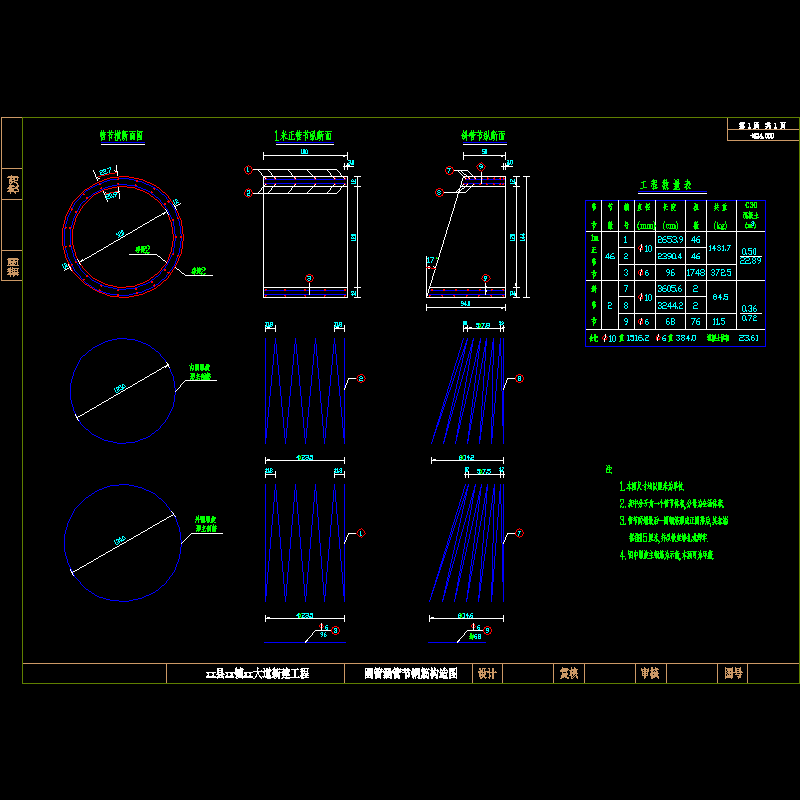Click the 圆管涵管节钢筋构造图 drawing name
Screen dimensions: 800x800
coord(411,673)
